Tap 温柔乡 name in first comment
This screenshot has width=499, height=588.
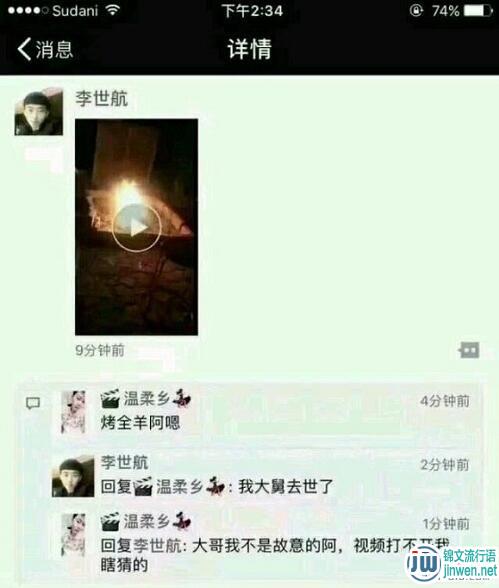(146, 399)
